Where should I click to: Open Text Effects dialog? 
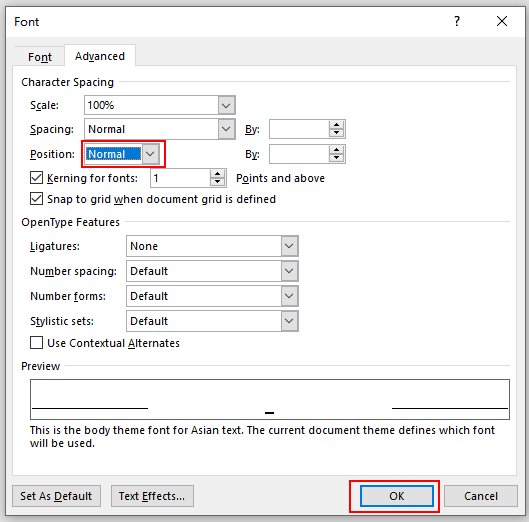pos(152,496)
